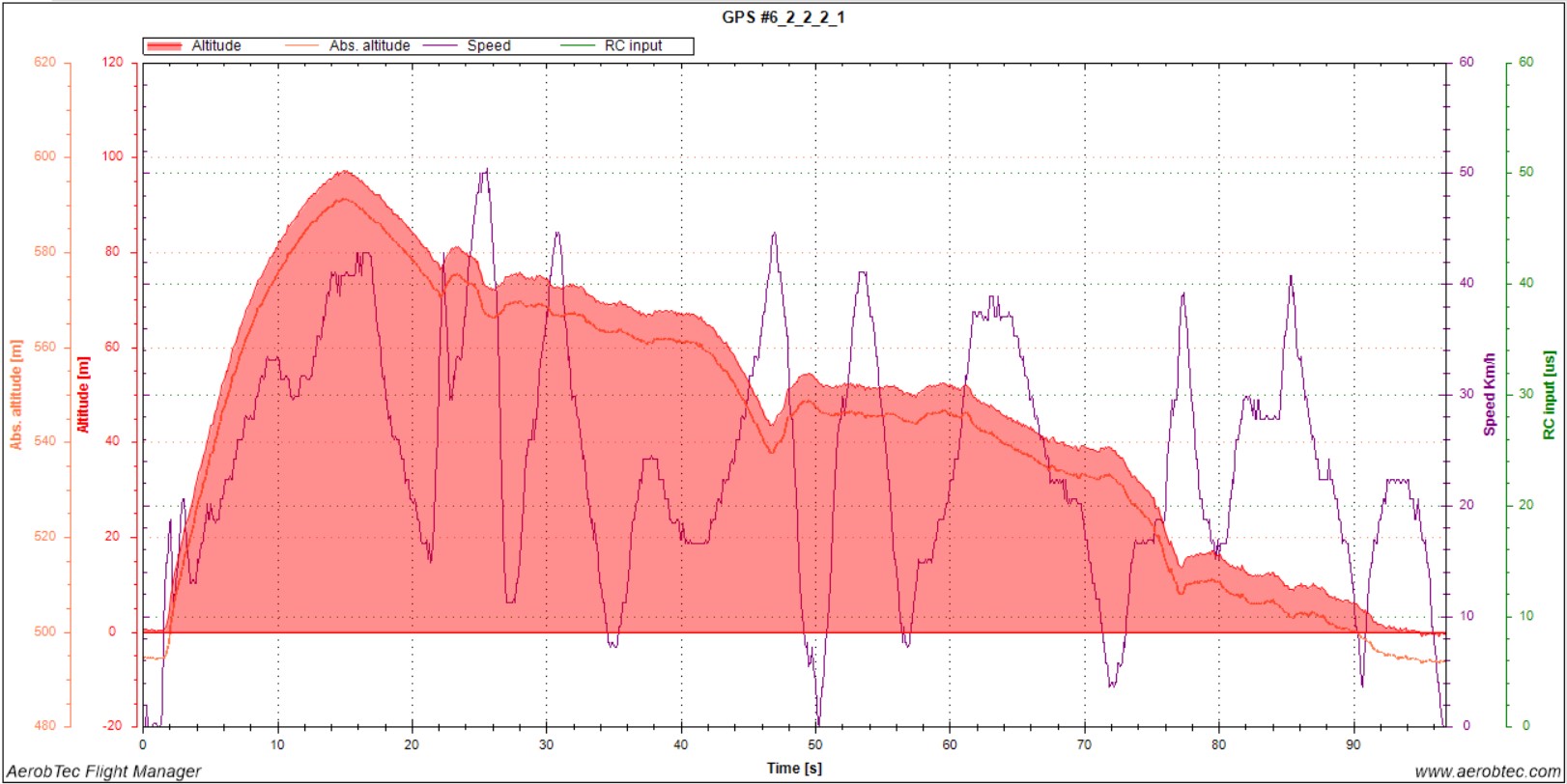Screen dimensions: 1567x784
Task: Click the top 60 tick on green RC axis
Action: click(x=1525, y=62)
